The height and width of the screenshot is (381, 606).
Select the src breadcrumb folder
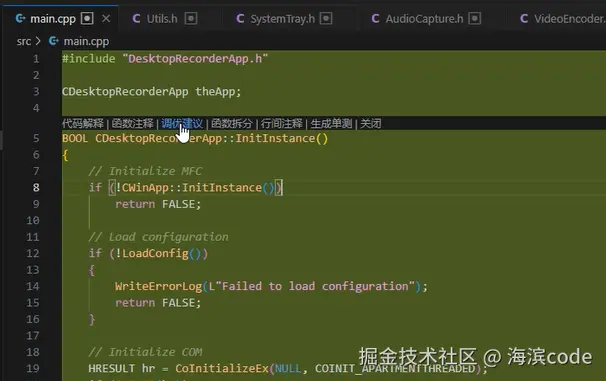pyautogui.click(x=24, y=41)
